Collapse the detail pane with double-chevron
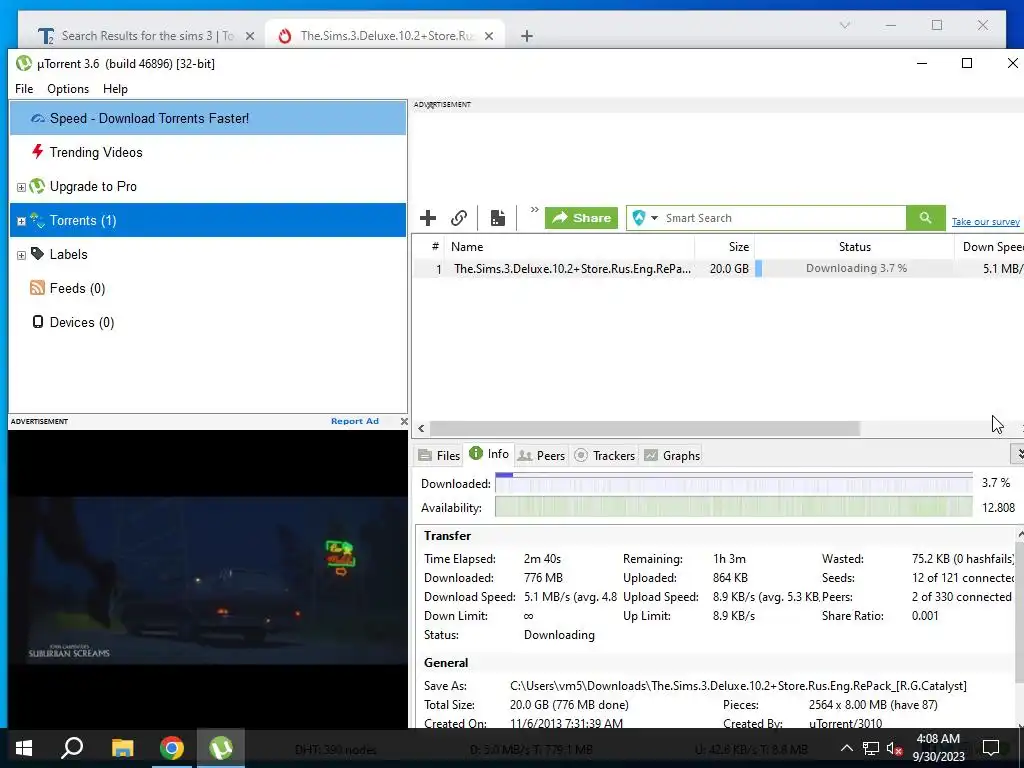Screen dimensions: 1024x768 (1018, 453)
